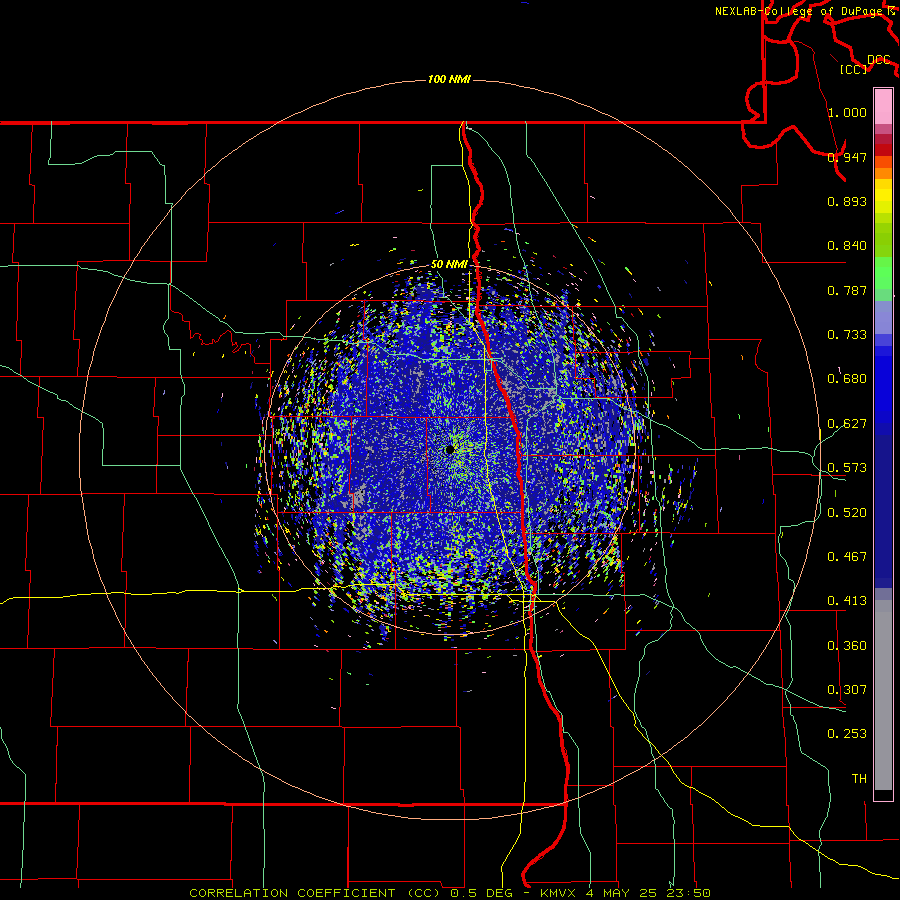Click the 0.253 scale value
The width and height of the screenshot is (900, 900).
847,734
